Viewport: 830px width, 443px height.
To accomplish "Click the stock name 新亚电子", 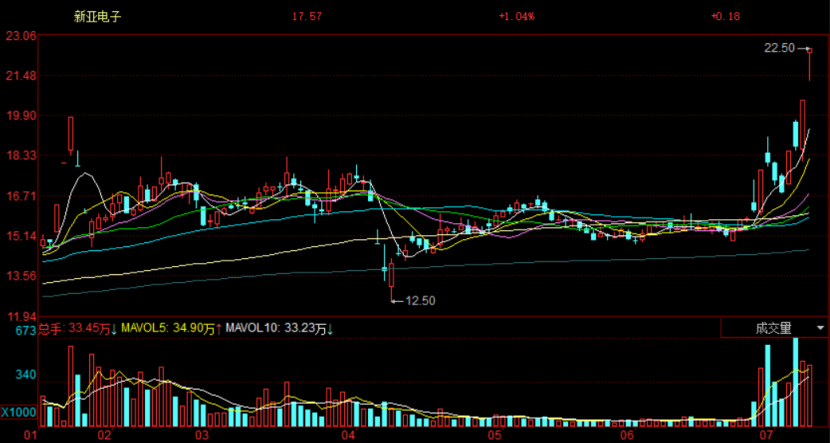I will point(97,16).
